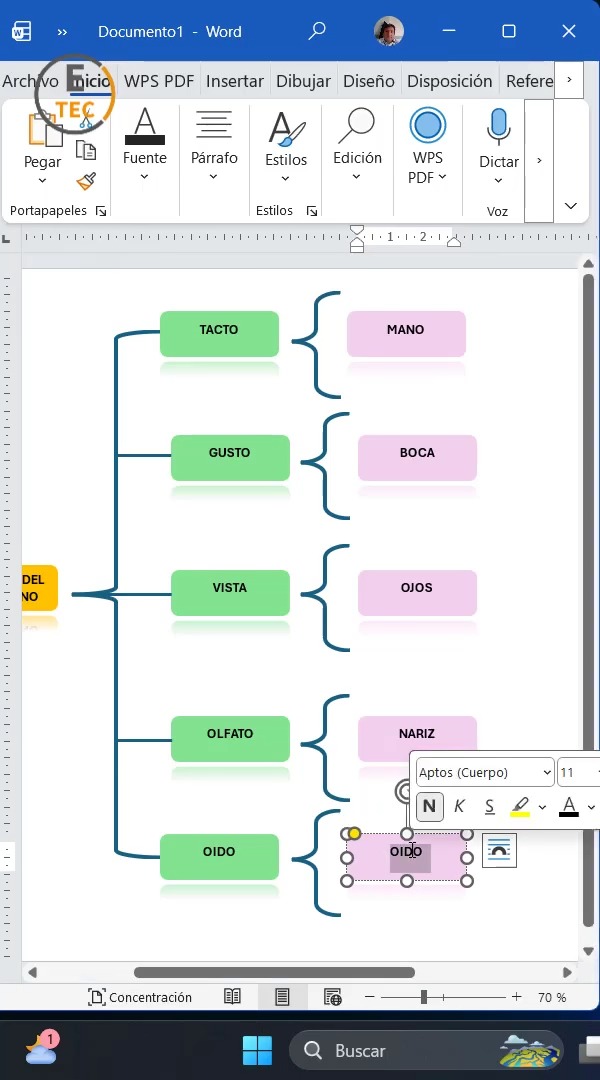Viewport: 600px width, 1080px height.
Task: Open font name box Aptos (Cuerpo)
Action: point(485,772)
